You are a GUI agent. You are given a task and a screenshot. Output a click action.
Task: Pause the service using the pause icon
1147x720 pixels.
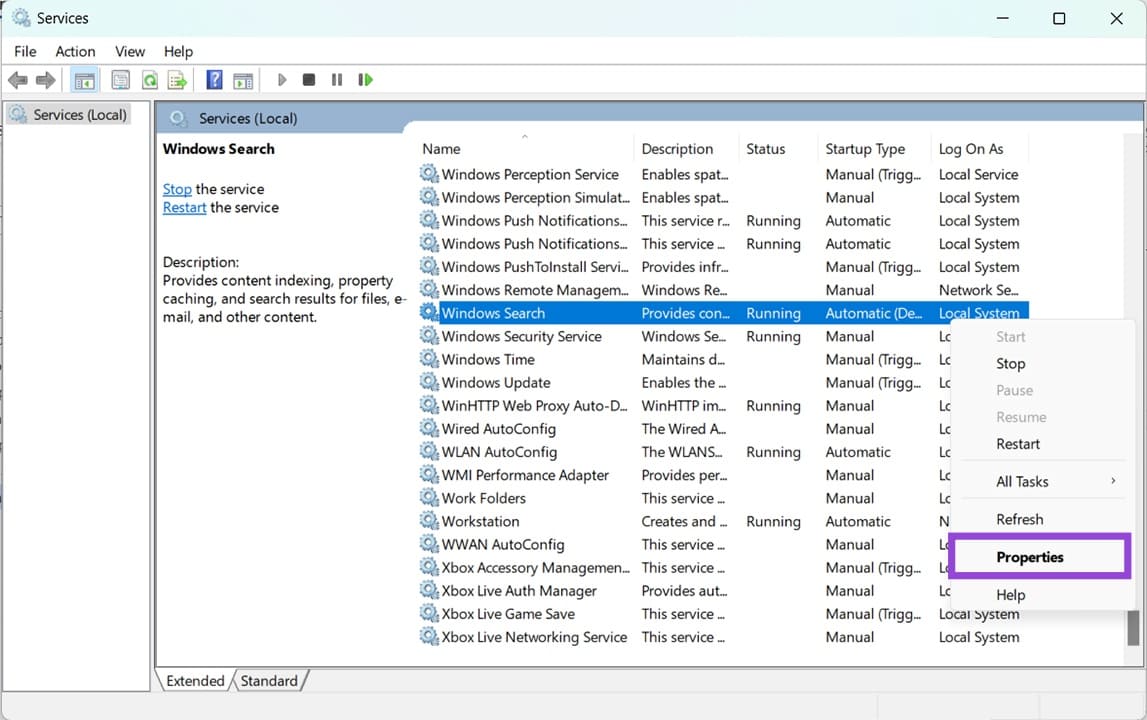pos(337,80)
